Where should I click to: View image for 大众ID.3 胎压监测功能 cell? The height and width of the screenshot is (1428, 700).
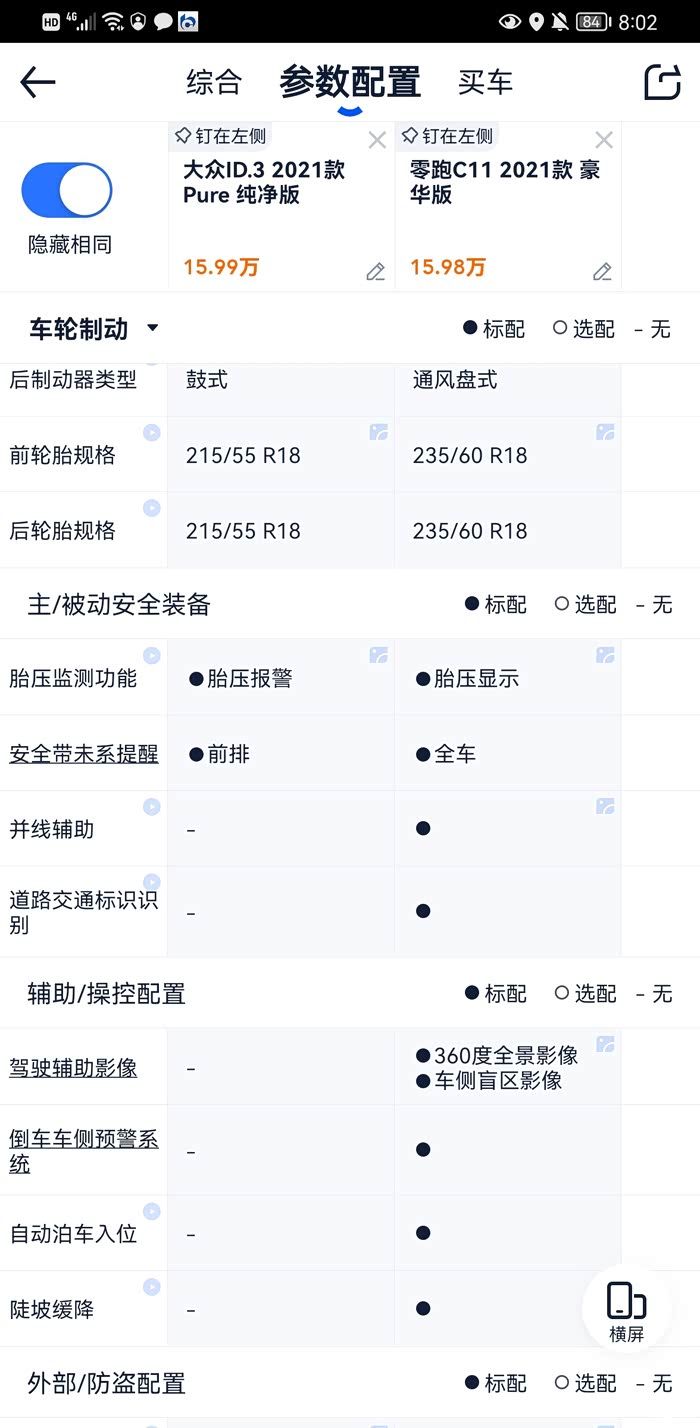378,656
